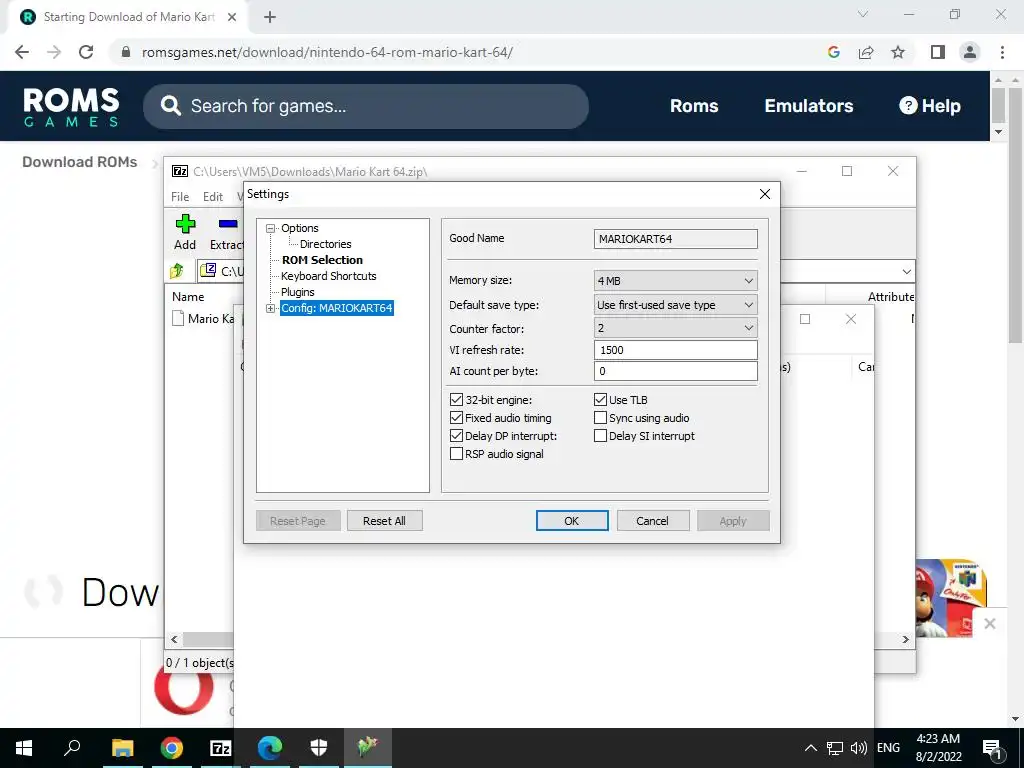Enable Delay SI interrupt
This screenshot has height=768, width=1024.
click(600, 436)
